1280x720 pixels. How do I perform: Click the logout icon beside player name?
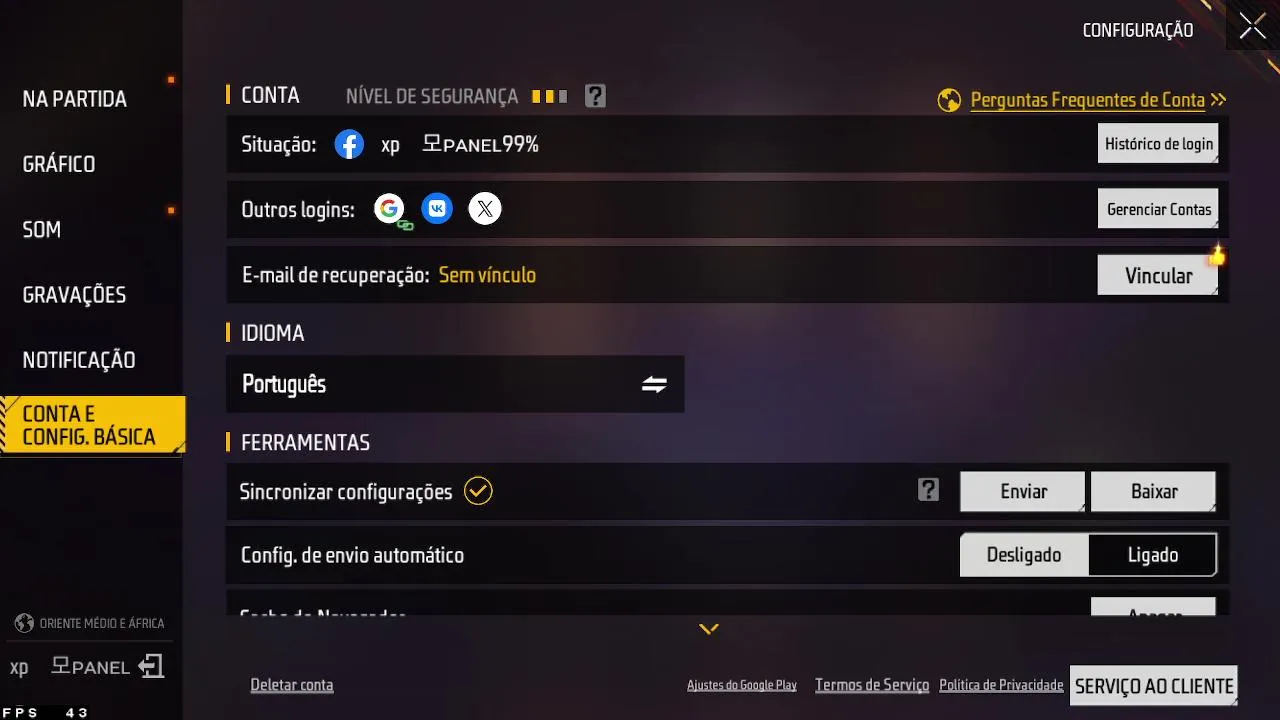coord(151,666)
